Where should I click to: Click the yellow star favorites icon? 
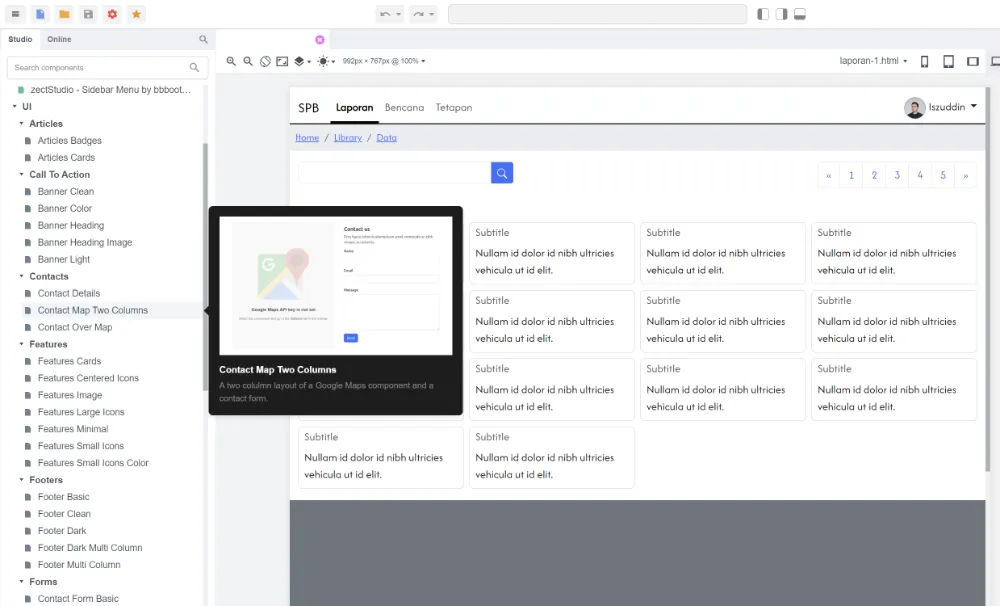tap(134, 14)
